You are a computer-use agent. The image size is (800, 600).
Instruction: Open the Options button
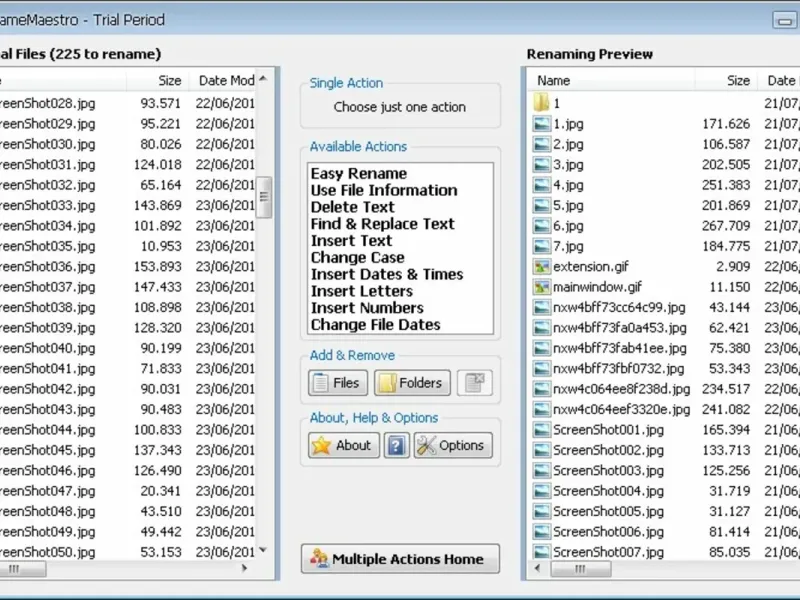point(453,445)
